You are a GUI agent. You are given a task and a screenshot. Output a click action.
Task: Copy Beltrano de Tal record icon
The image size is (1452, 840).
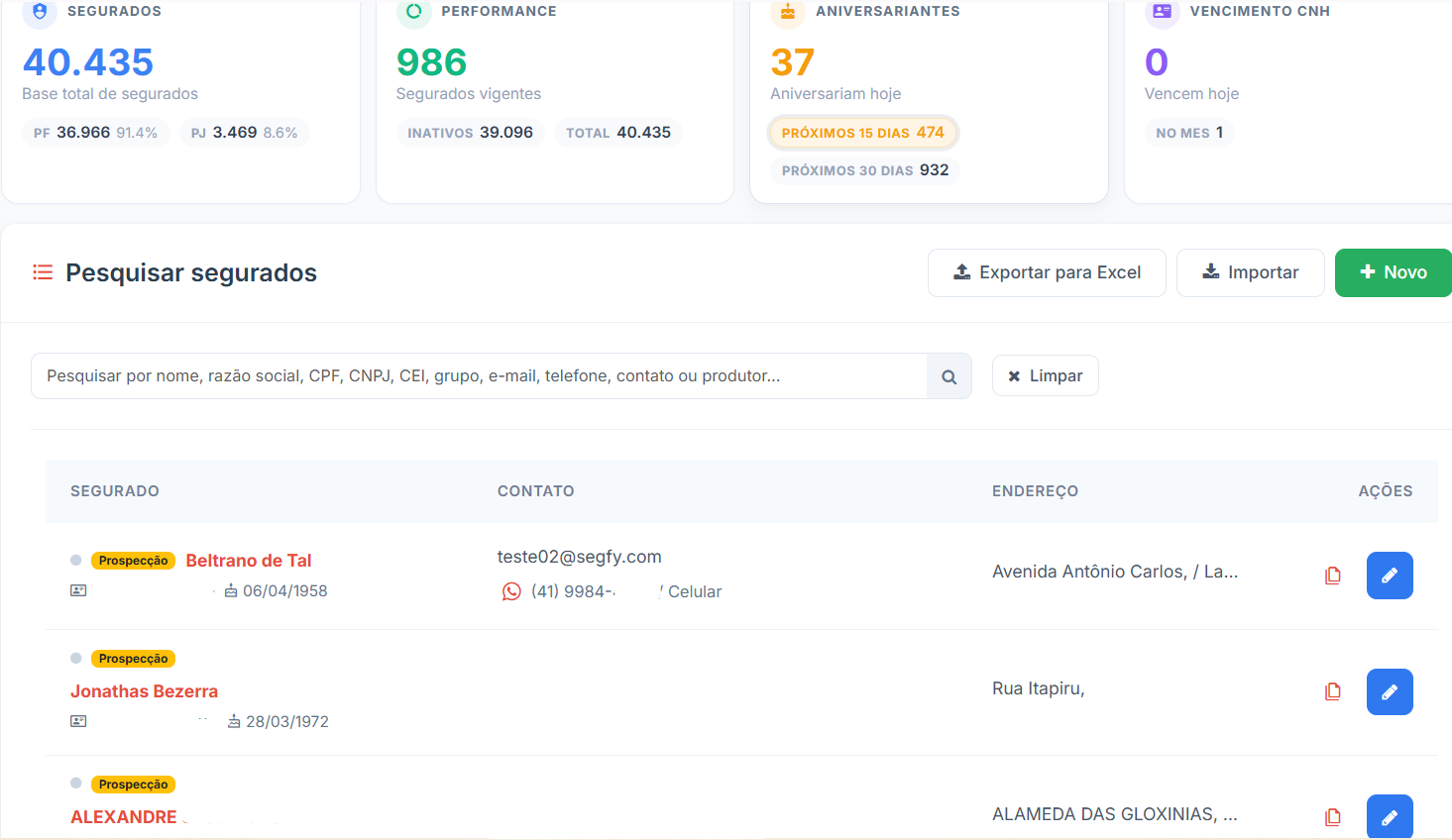click(1332, 576)
